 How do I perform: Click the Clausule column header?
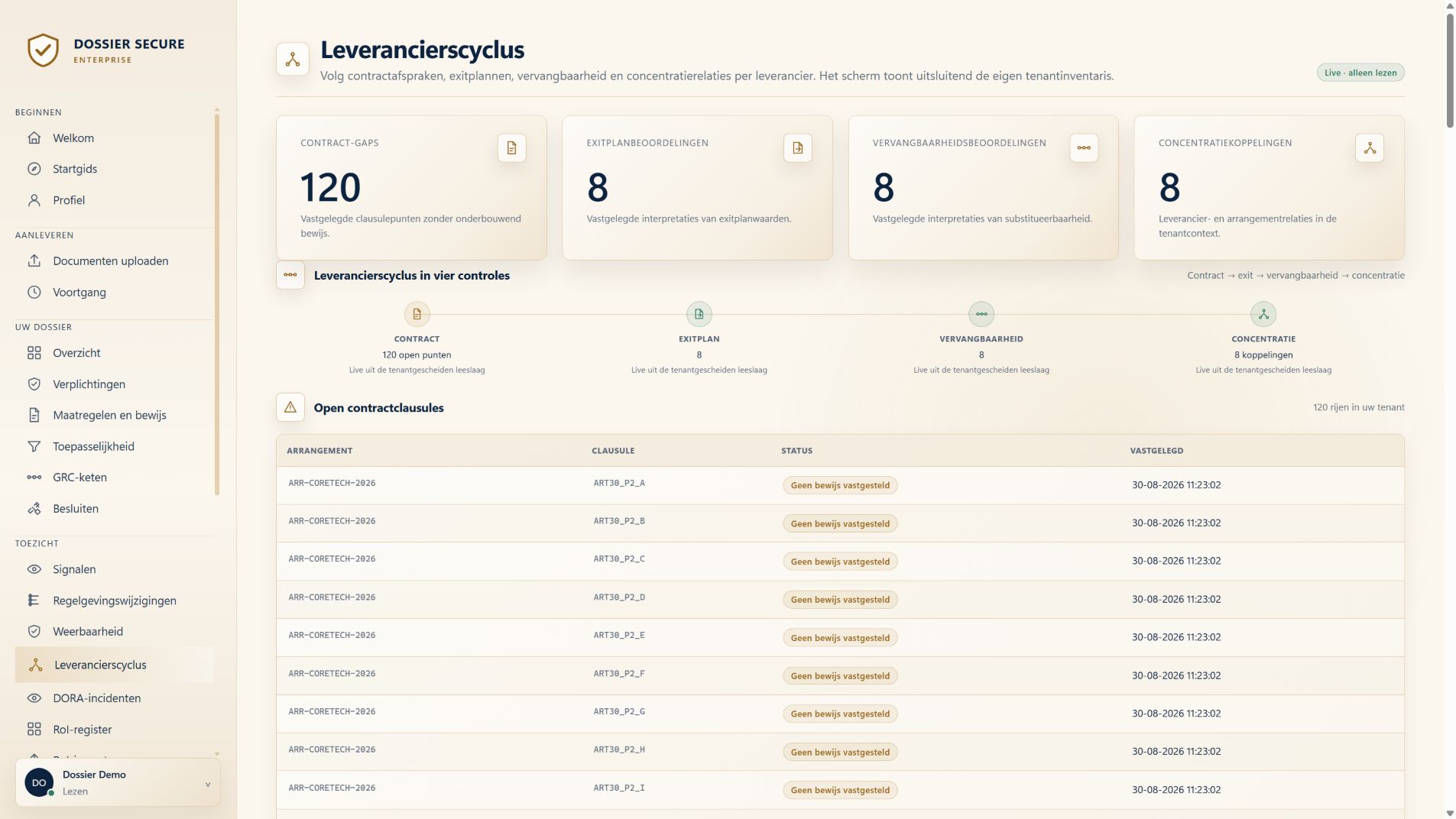(613, 451)
